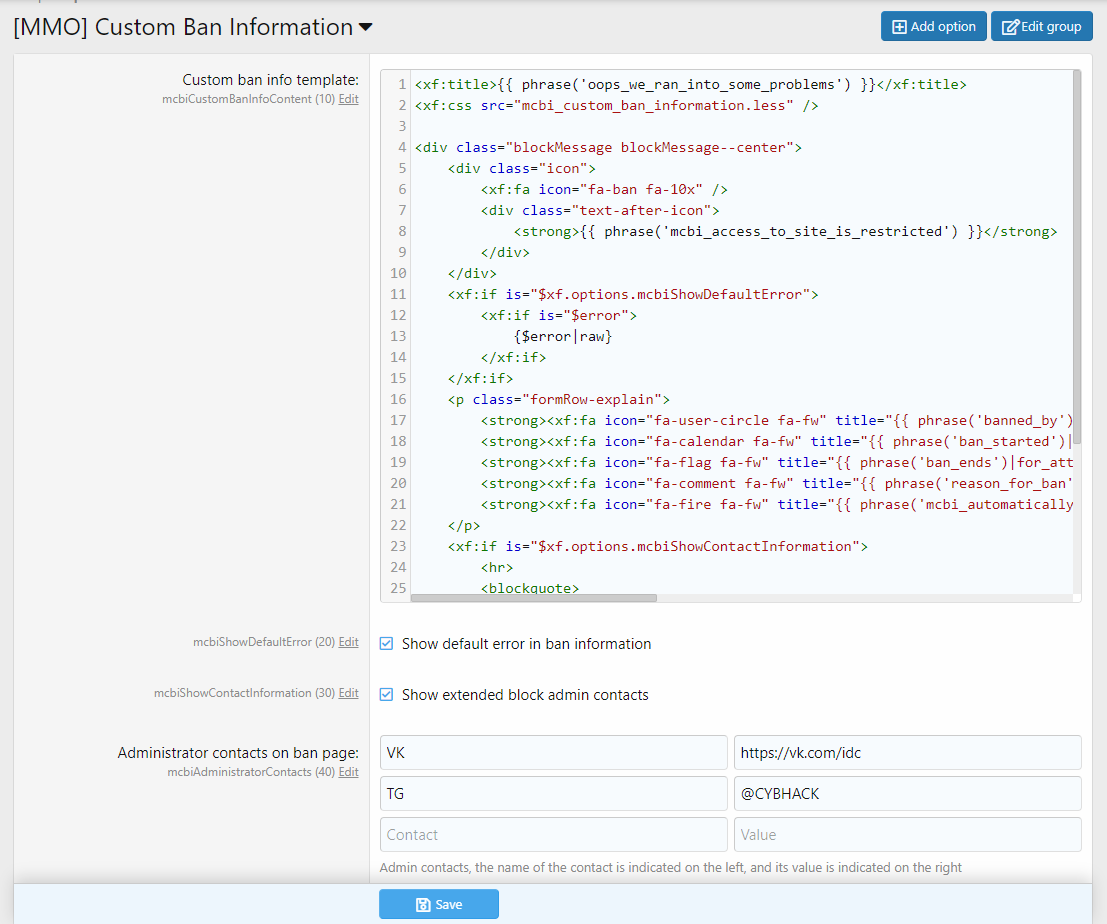
Task: Uncheck Show extended block admin contacts
Action: [x=387, y=695]
